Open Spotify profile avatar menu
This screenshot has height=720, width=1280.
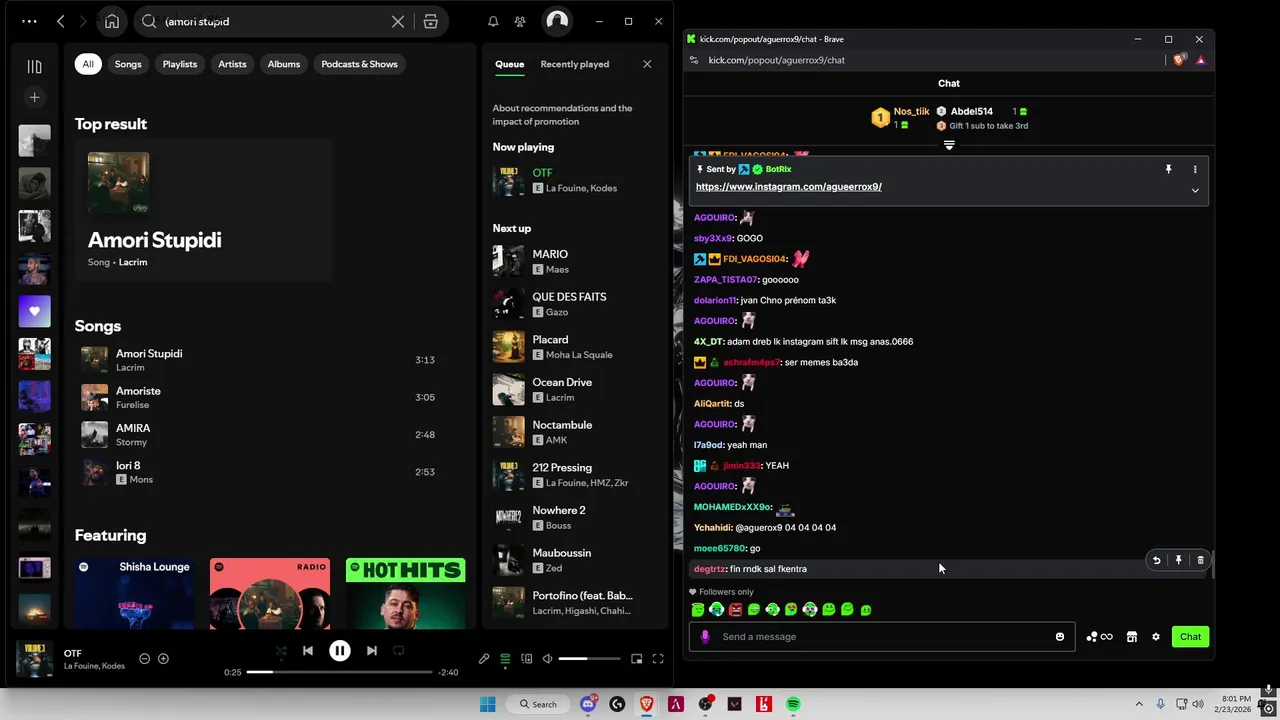[557, 21]
